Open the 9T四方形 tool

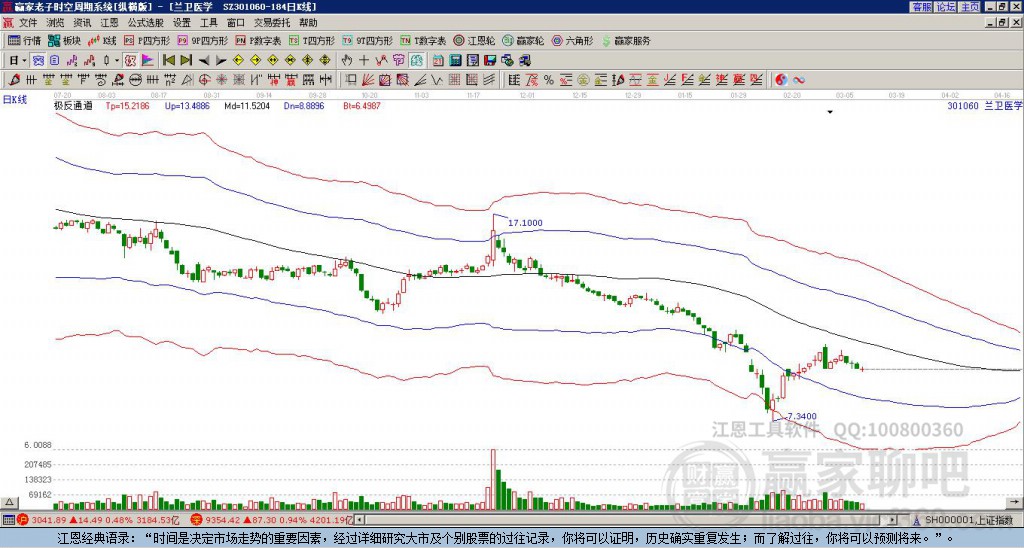point(368,40)
